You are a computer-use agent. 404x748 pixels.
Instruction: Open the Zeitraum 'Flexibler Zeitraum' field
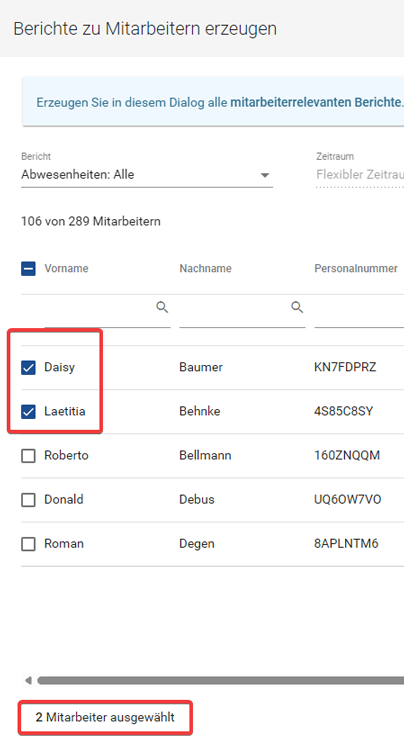point(360,175)
